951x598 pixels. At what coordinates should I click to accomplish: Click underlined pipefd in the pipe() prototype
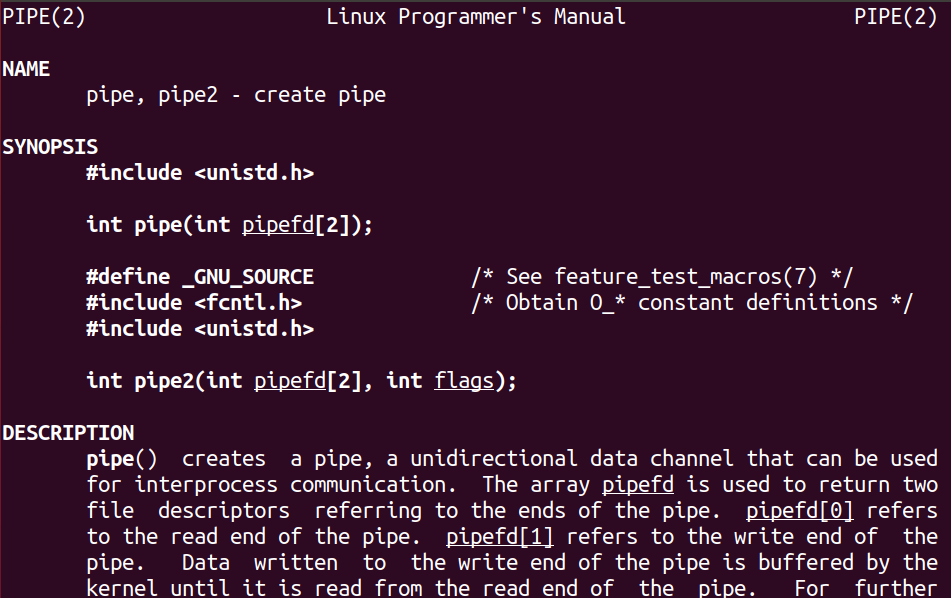(277, 225)
